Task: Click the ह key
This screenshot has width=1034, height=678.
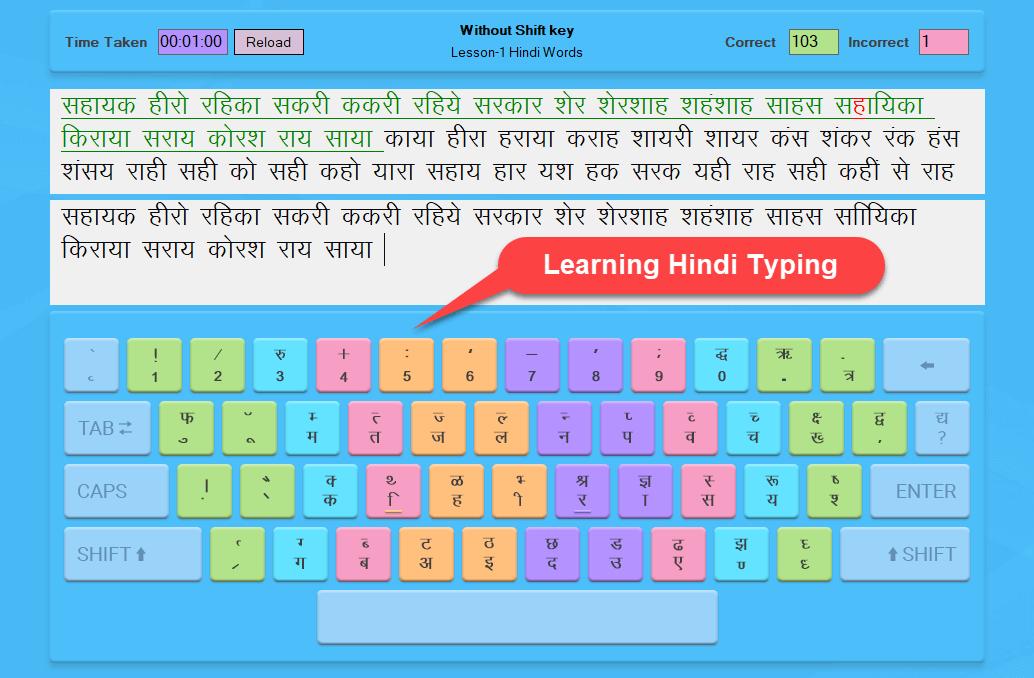Action: click(456, 491)
